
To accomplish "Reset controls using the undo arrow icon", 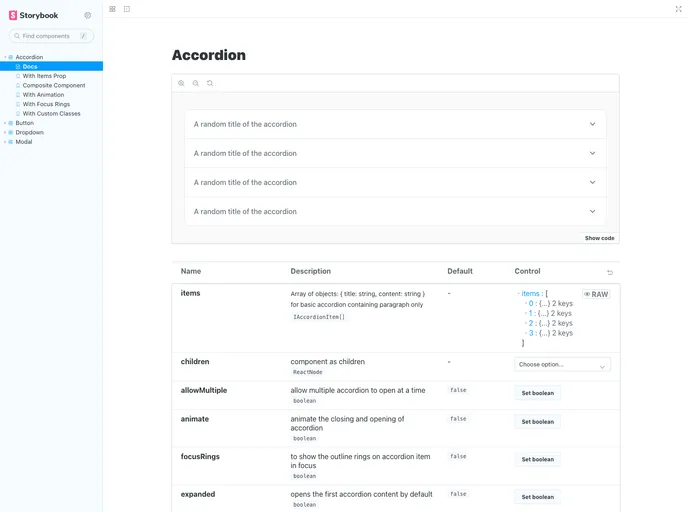I will 610,272.
